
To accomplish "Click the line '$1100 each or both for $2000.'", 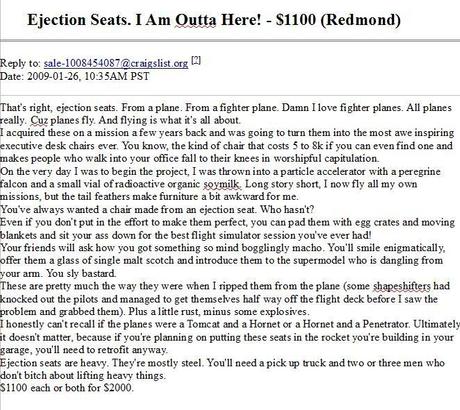I will coord(67,388).
